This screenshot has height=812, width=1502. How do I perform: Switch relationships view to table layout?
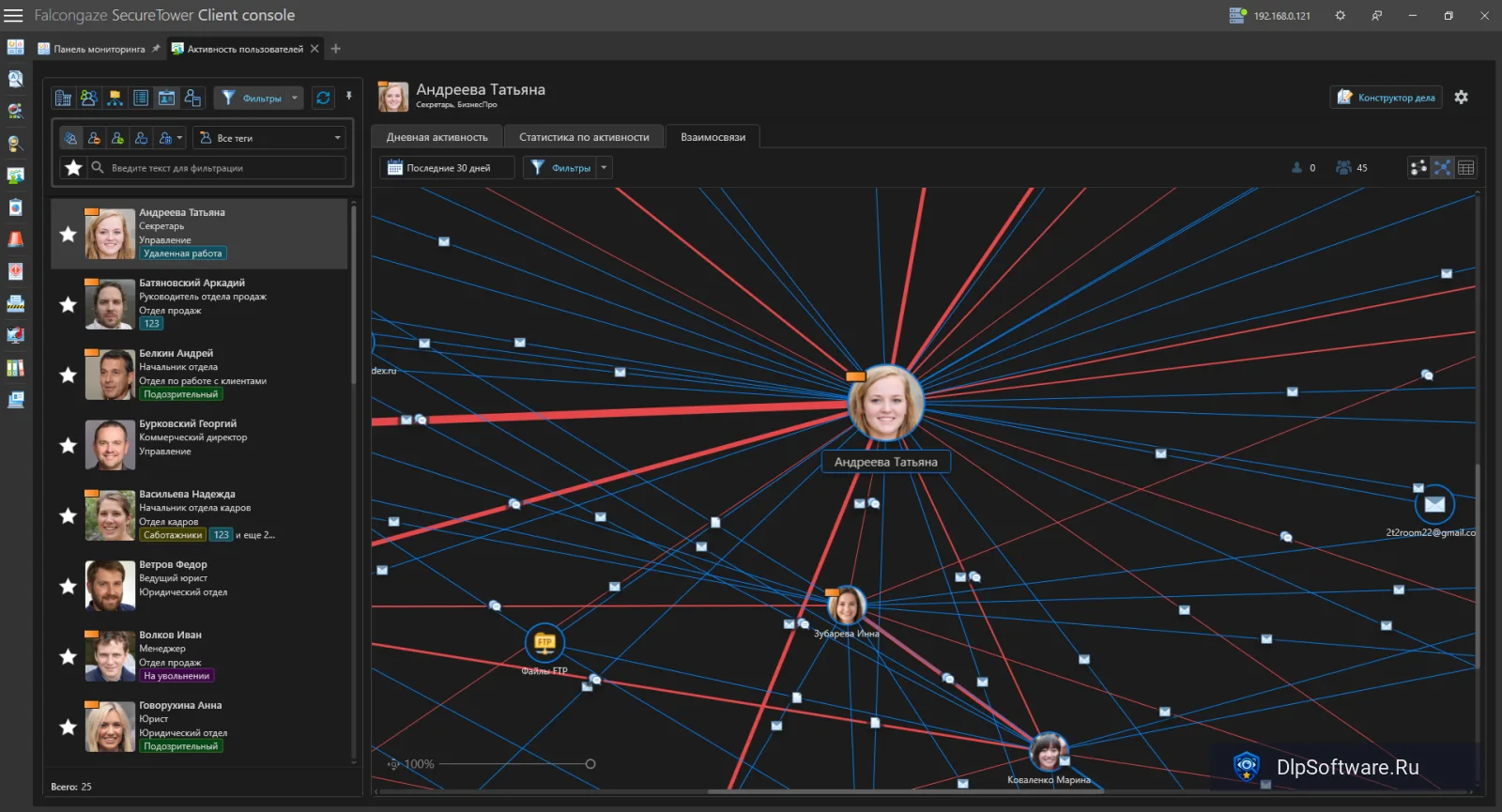click(x=1466, y=167)
